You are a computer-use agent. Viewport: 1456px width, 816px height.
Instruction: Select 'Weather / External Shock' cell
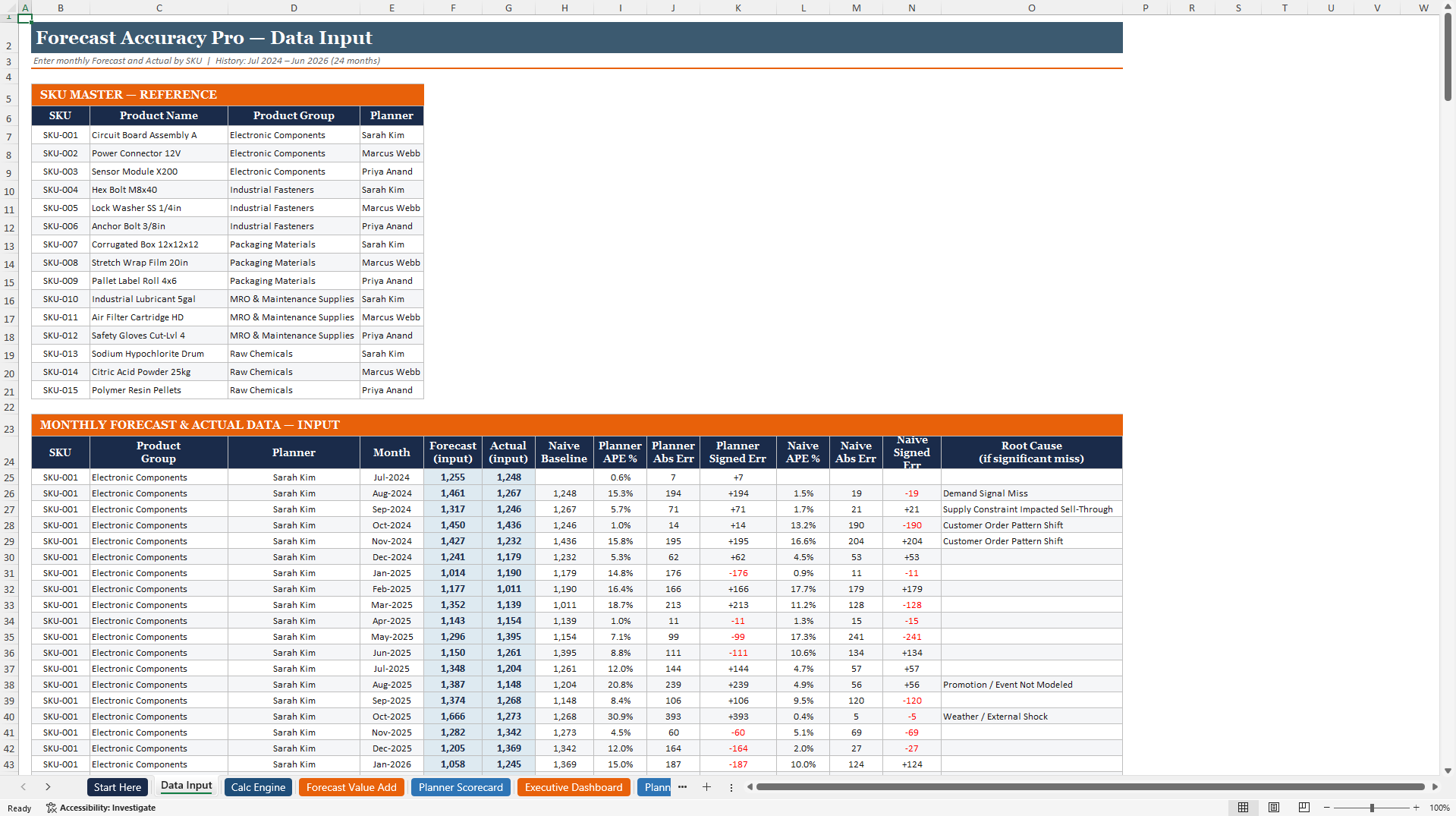[x=1031, y=717]
